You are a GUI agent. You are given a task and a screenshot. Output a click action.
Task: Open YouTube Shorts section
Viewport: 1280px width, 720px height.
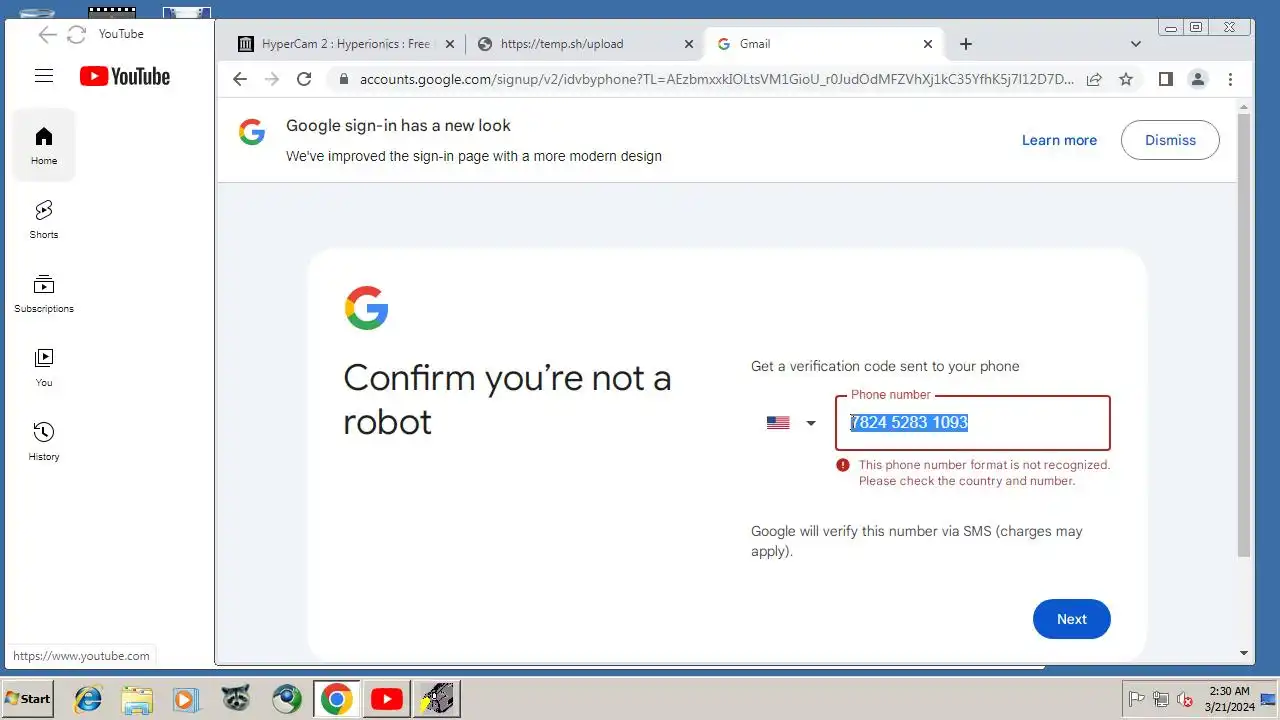click(44, 219)
